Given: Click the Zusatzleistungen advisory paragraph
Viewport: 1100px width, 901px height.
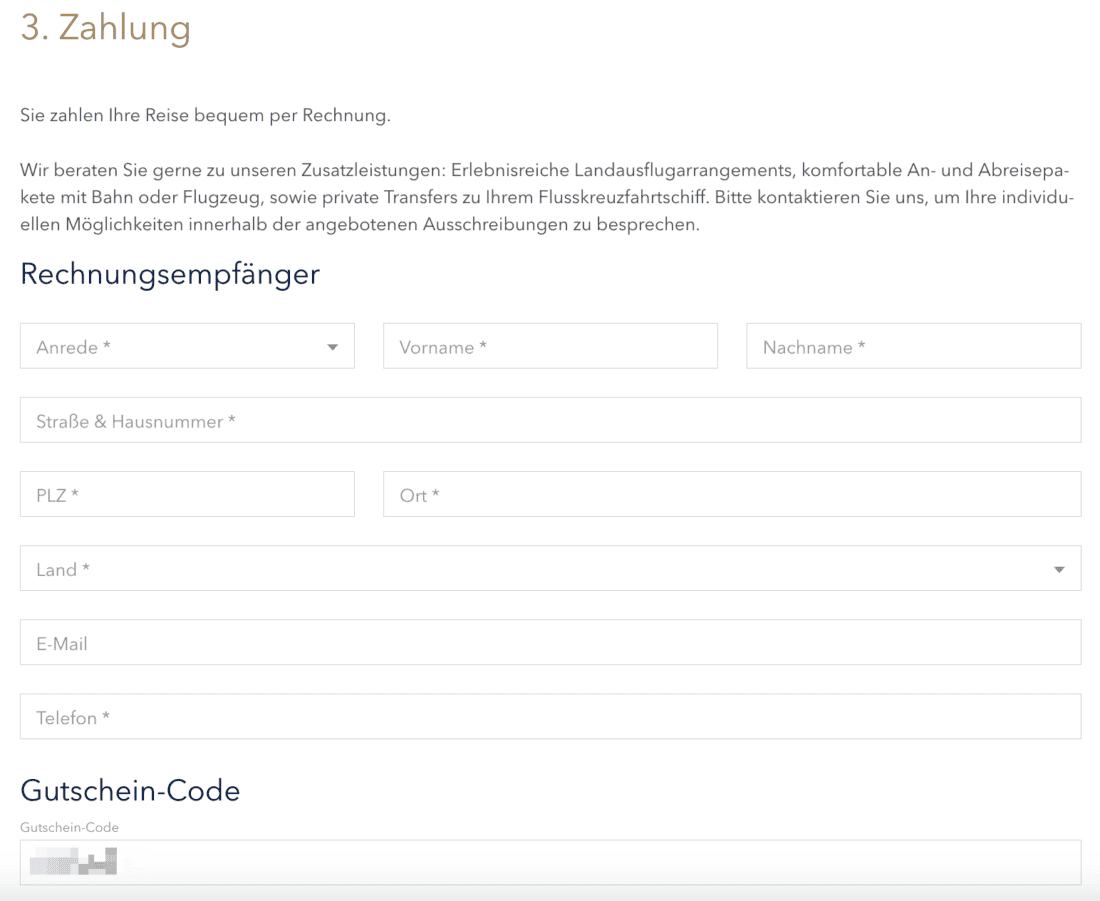Looking at the screenshot, I should pos(547,197).
